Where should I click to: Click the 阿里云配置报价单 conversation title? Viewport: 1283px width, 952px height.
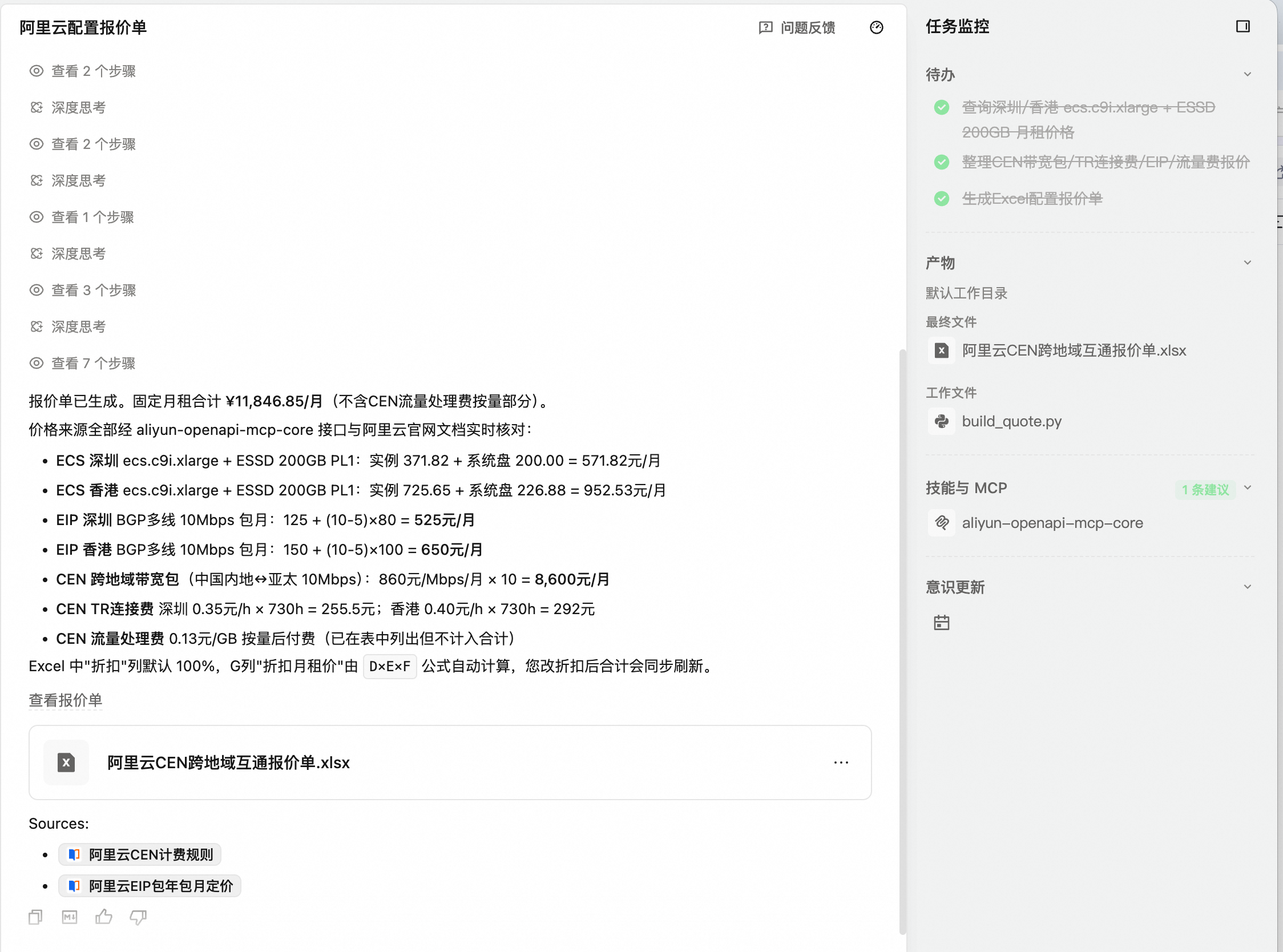[83, 27]
